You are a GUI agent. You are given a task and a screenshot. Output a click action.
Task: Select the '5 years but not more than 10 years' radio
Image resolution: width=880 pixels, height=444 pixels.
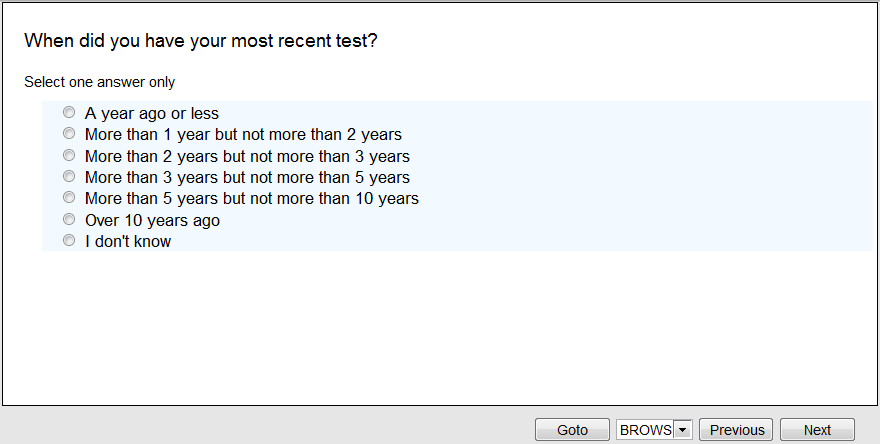[x=69, y=198]
